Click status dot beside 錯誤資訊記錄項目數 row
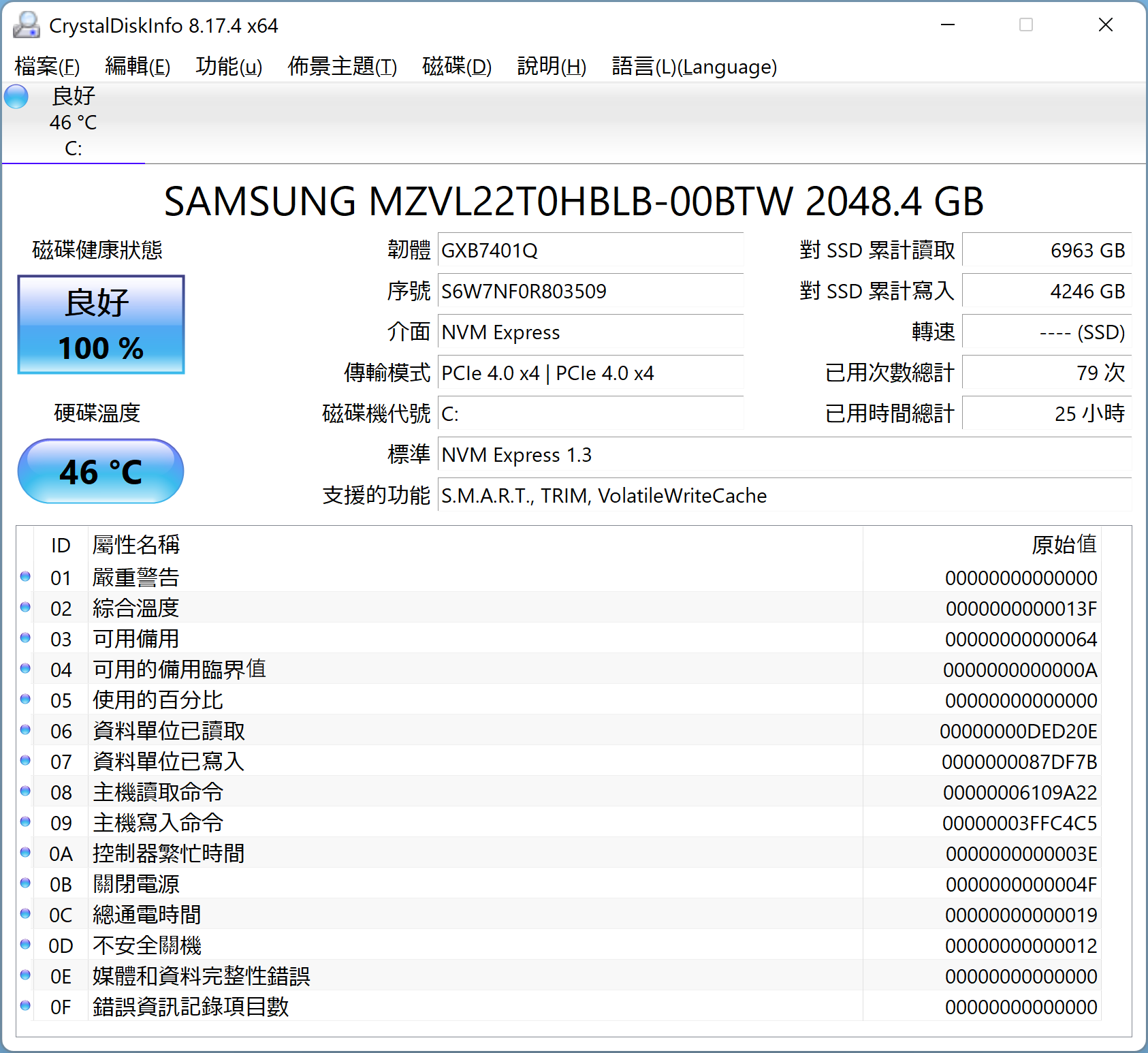The height and width of the screenshot is (1053, 1148). (x=26, y=1006)
